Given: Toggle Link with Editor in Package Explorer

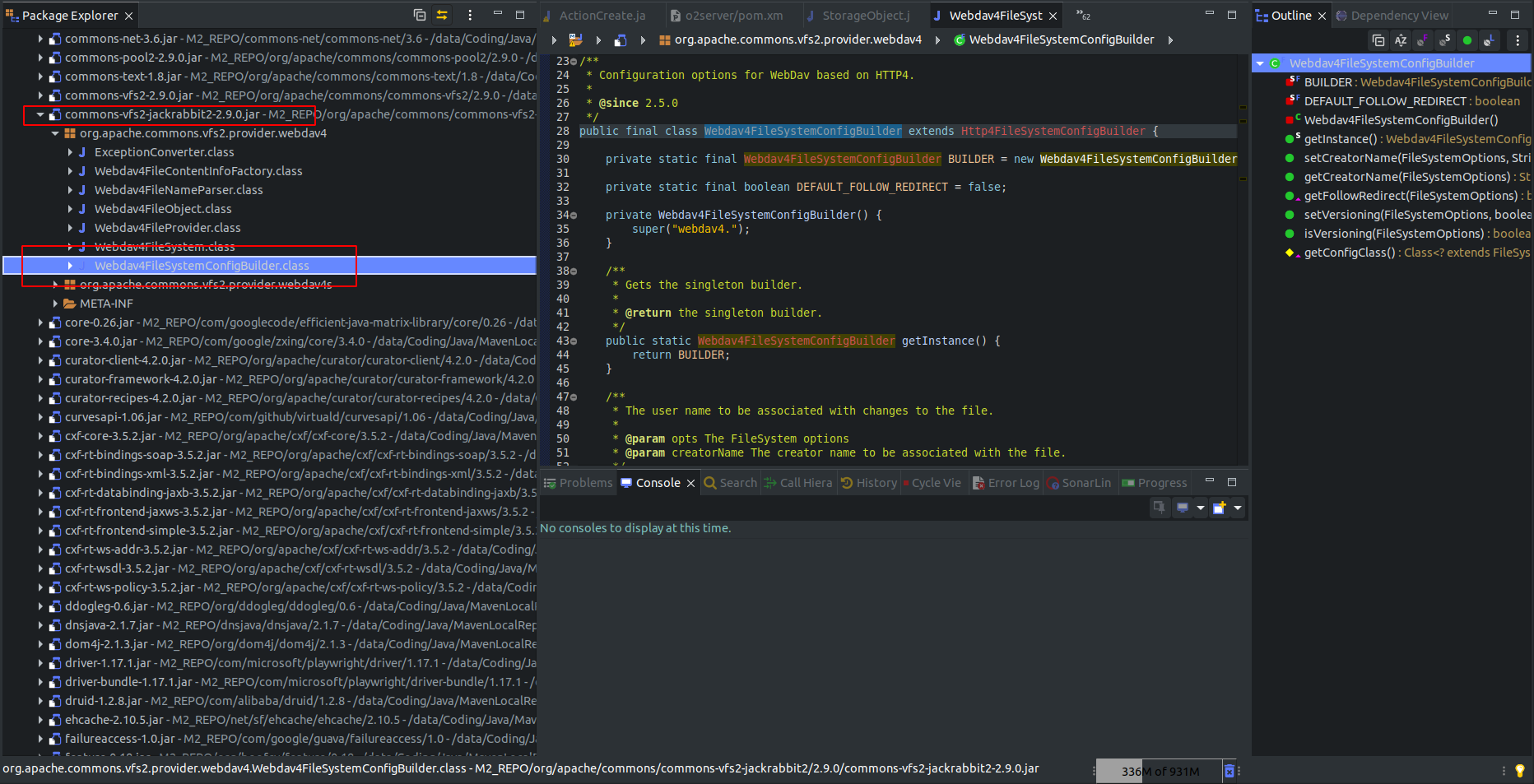Looking at the screenshot, I should tap(442, 15).
